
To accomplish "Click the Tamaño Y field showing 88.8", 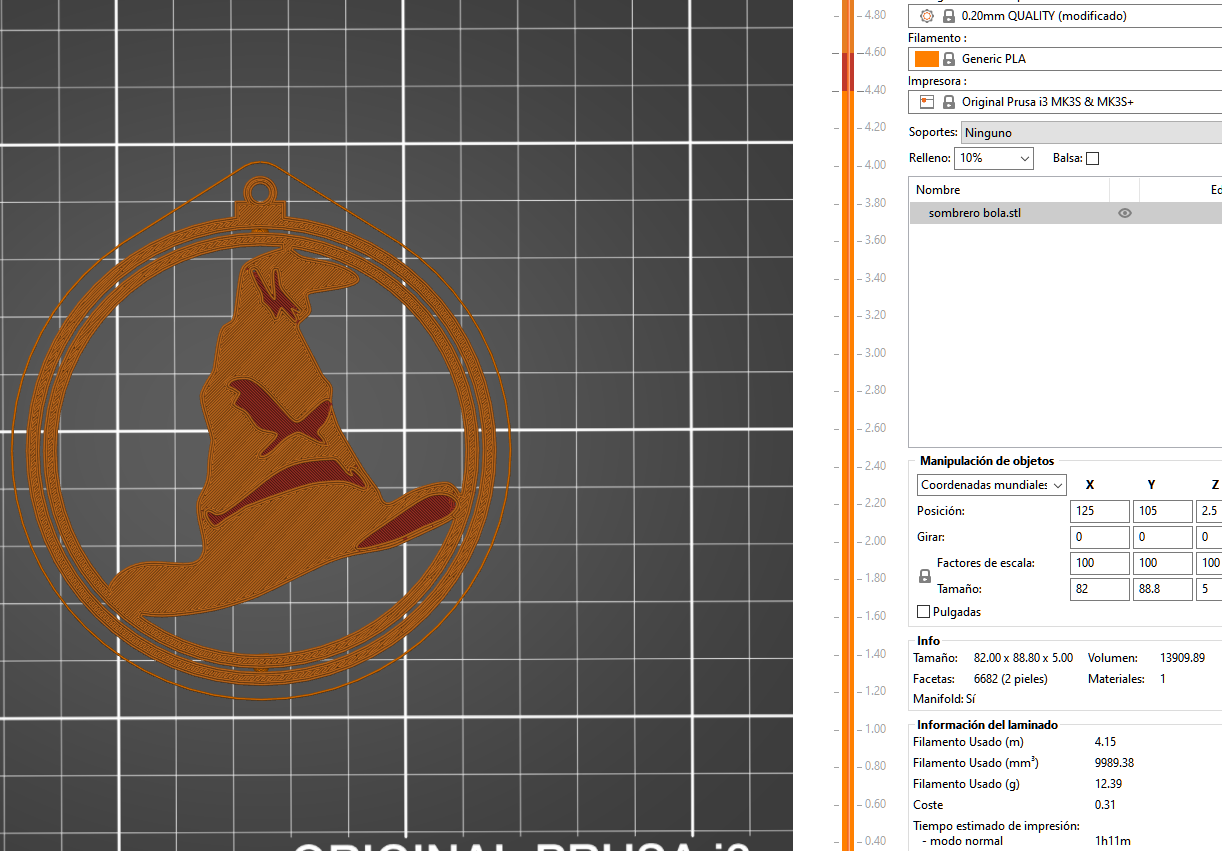I will pos(1162,589).
